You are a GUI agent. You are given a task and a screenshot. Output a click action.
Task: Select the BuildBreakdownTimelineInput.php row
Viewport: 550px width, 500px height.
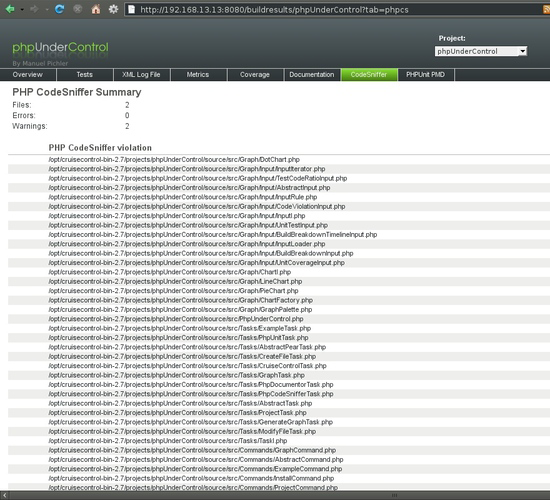tap(279, 234)
